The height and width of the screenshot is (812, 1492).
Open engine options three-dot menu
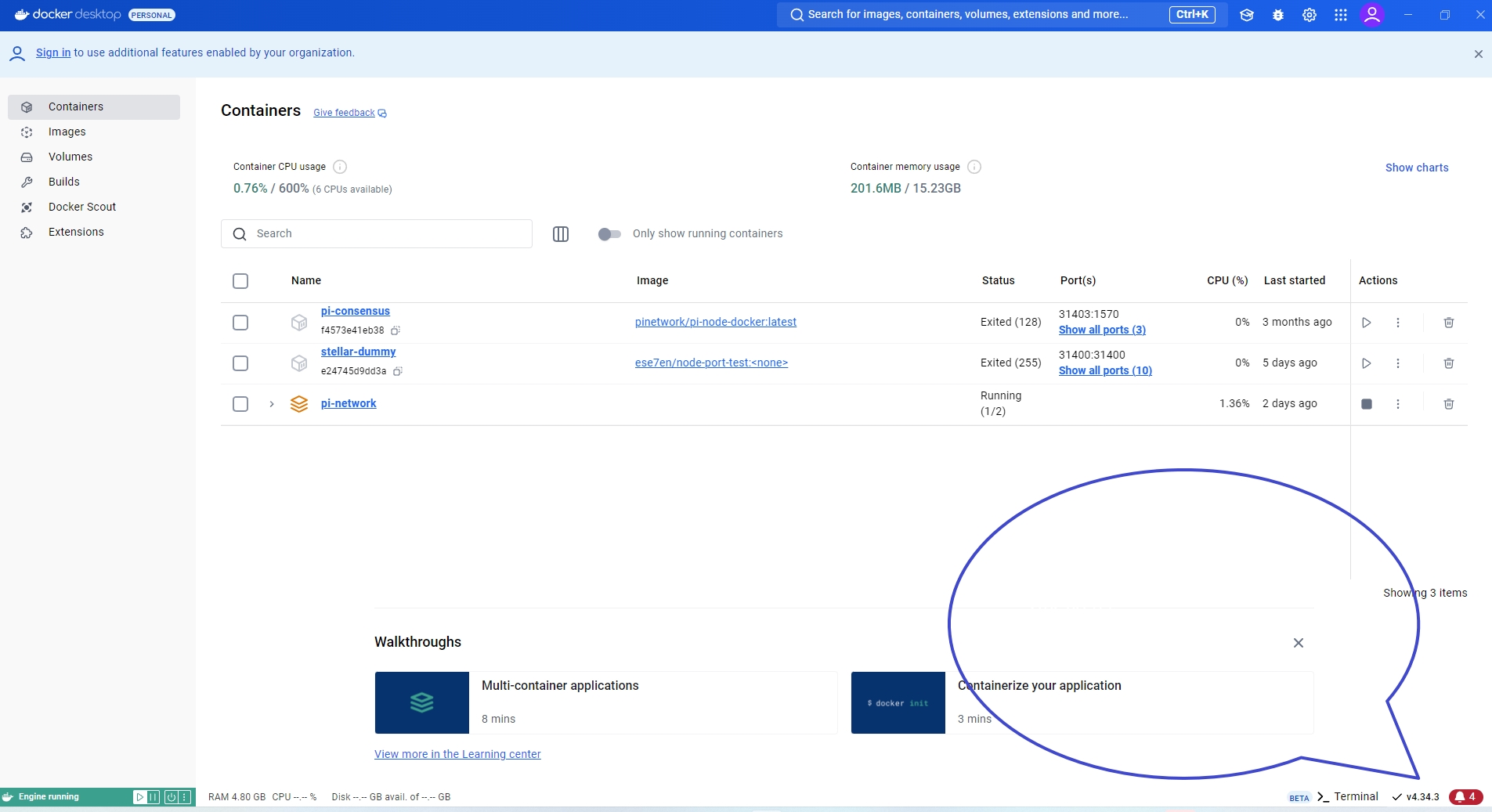tap(185, 797)
